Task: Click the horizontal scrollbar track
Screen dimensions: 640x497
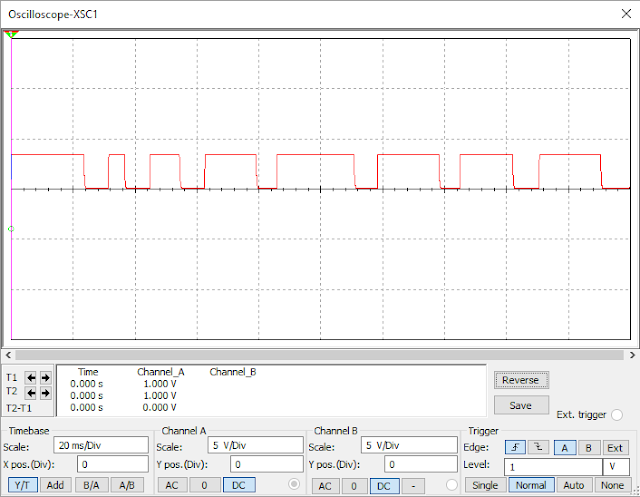Action: tap(320, 355)
